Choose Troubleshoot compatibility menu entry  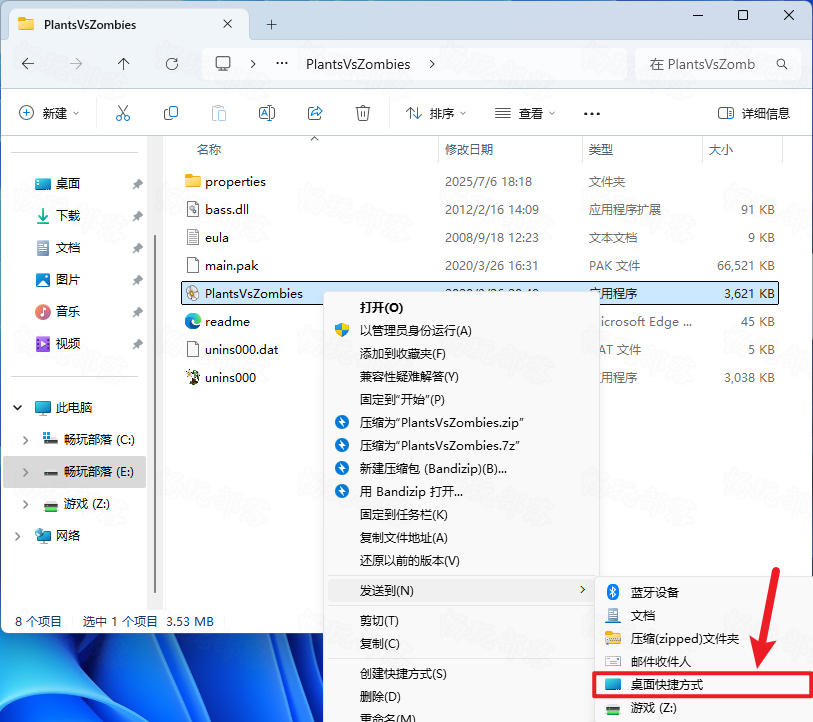[x=461, y=377]
